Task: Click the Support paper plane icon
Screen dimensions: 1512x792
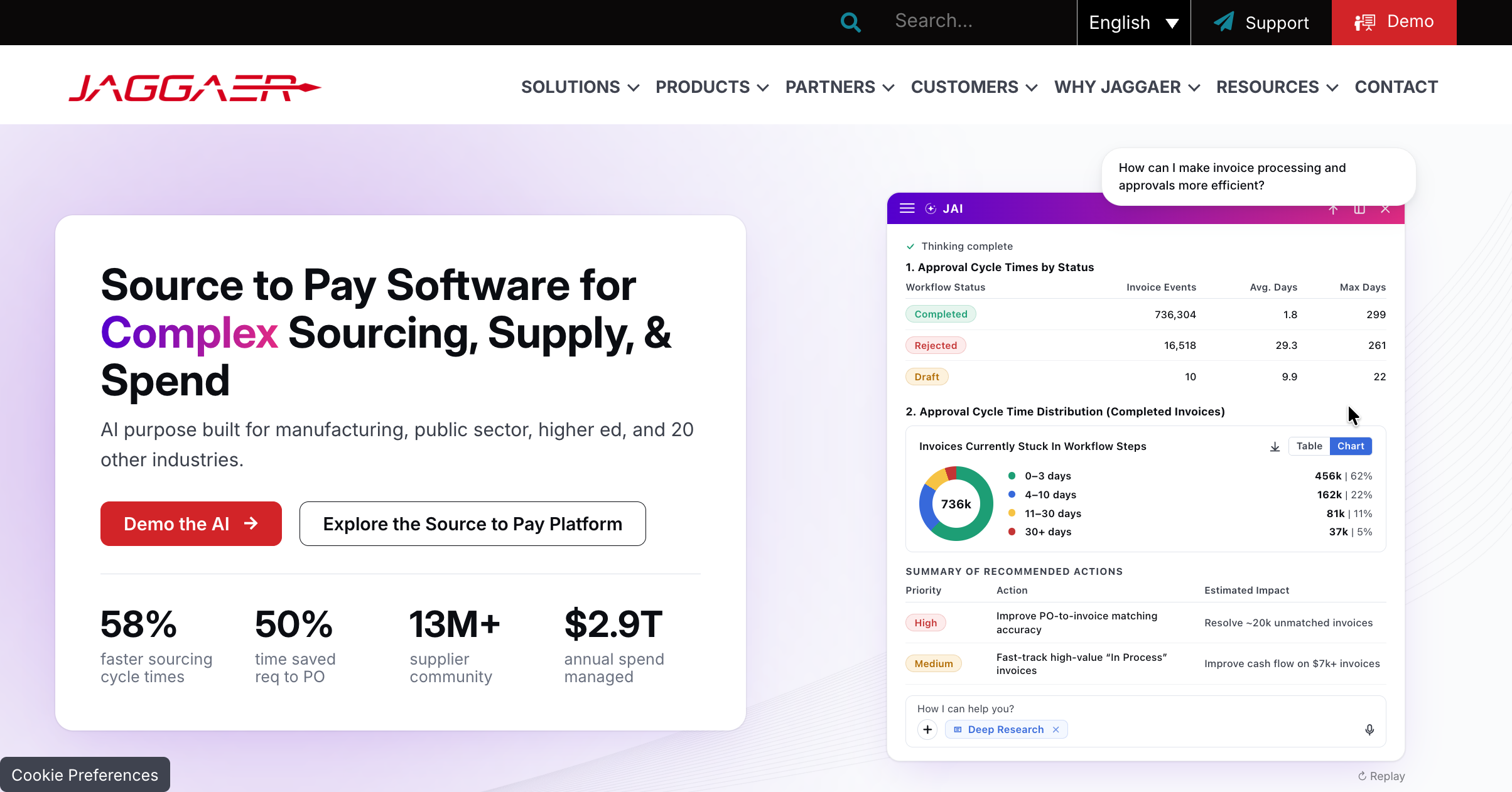Action: click(x=1224, y=22)
